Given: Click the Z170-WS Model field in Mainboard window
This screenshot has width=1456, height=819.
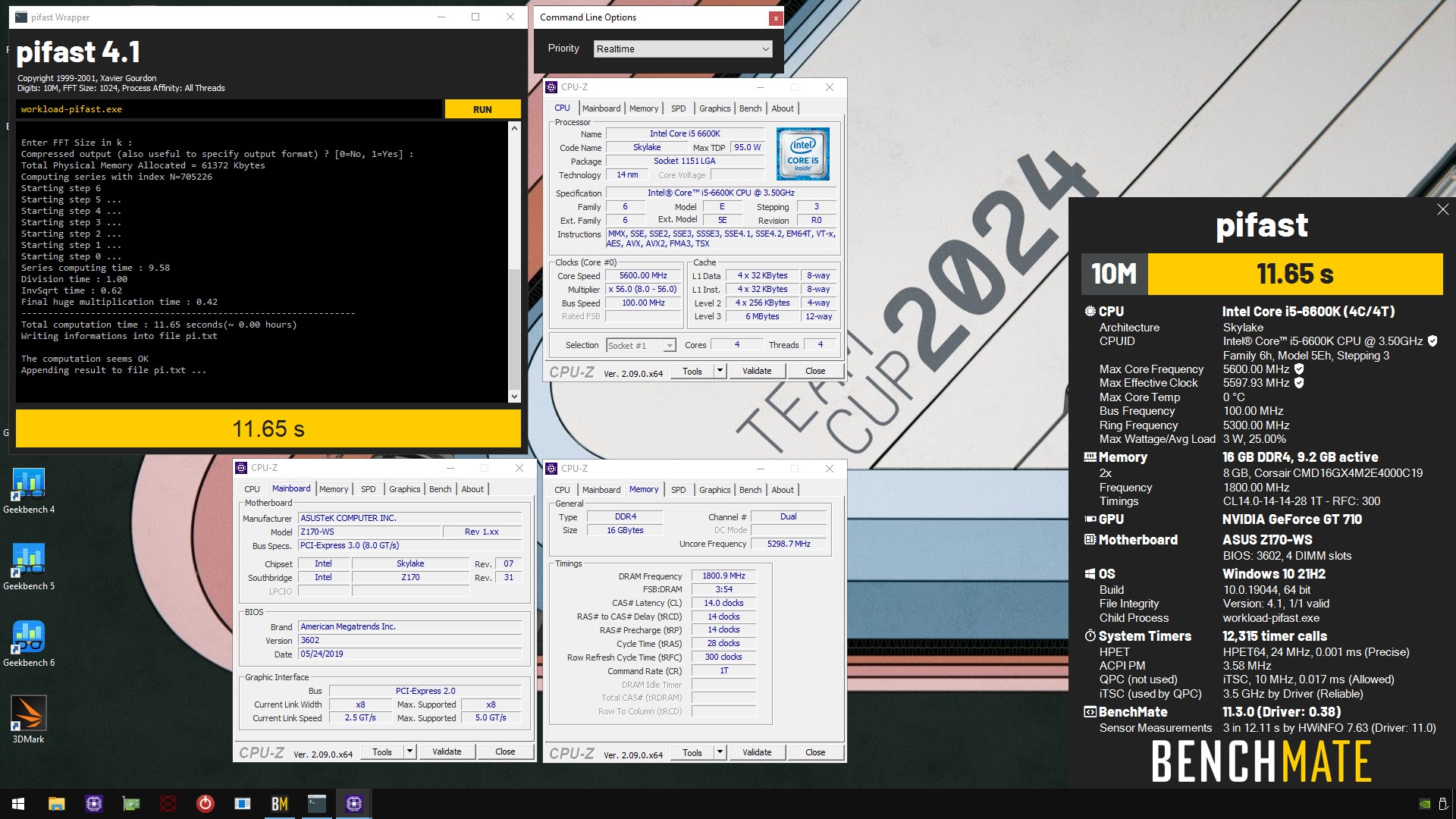Looking at the screenshot, I should (369, 532).
